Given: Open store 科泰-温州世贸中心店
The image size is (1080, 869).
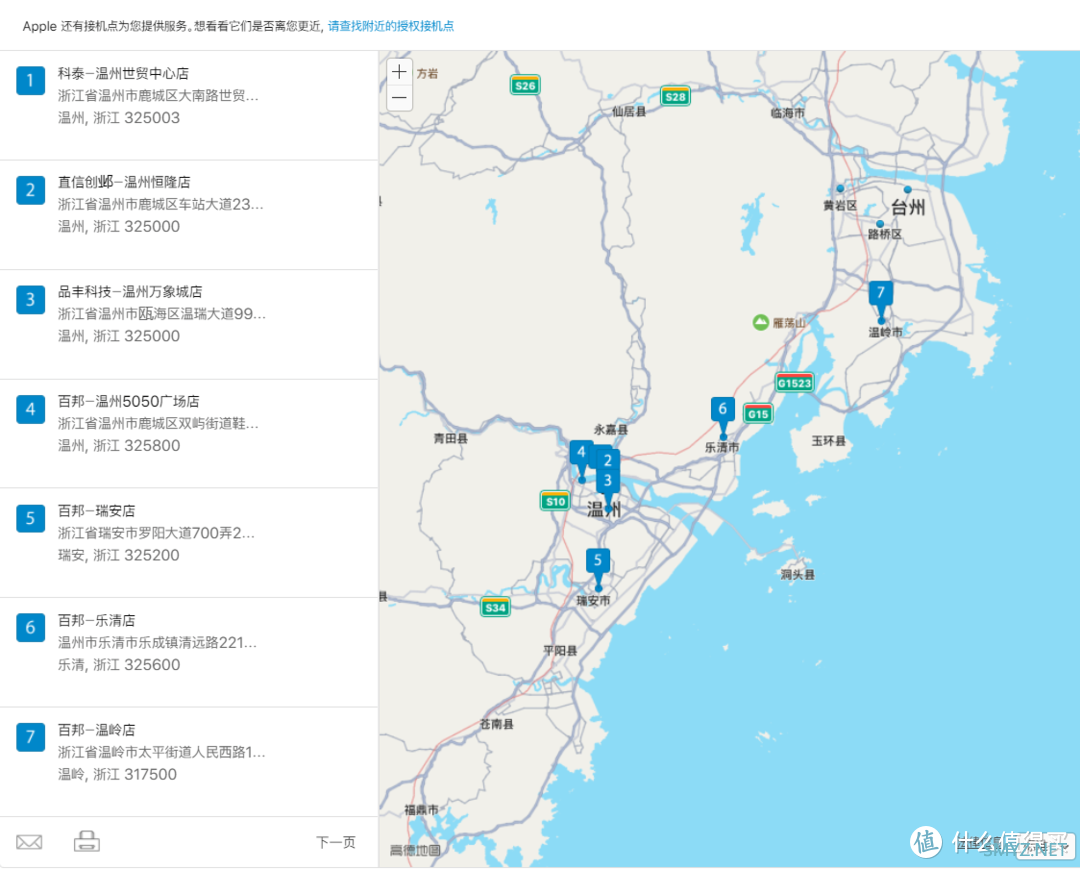Looking at the screenshot, I should pyautogui.click(x=123, y=73).
